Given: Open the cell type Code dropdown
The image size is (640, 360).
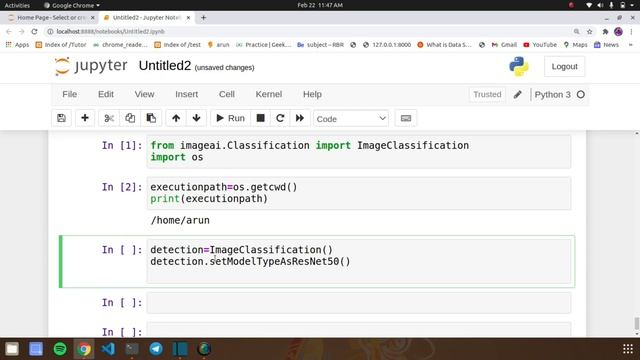Looking at the screenshot, I should click(x=351, y=119).
